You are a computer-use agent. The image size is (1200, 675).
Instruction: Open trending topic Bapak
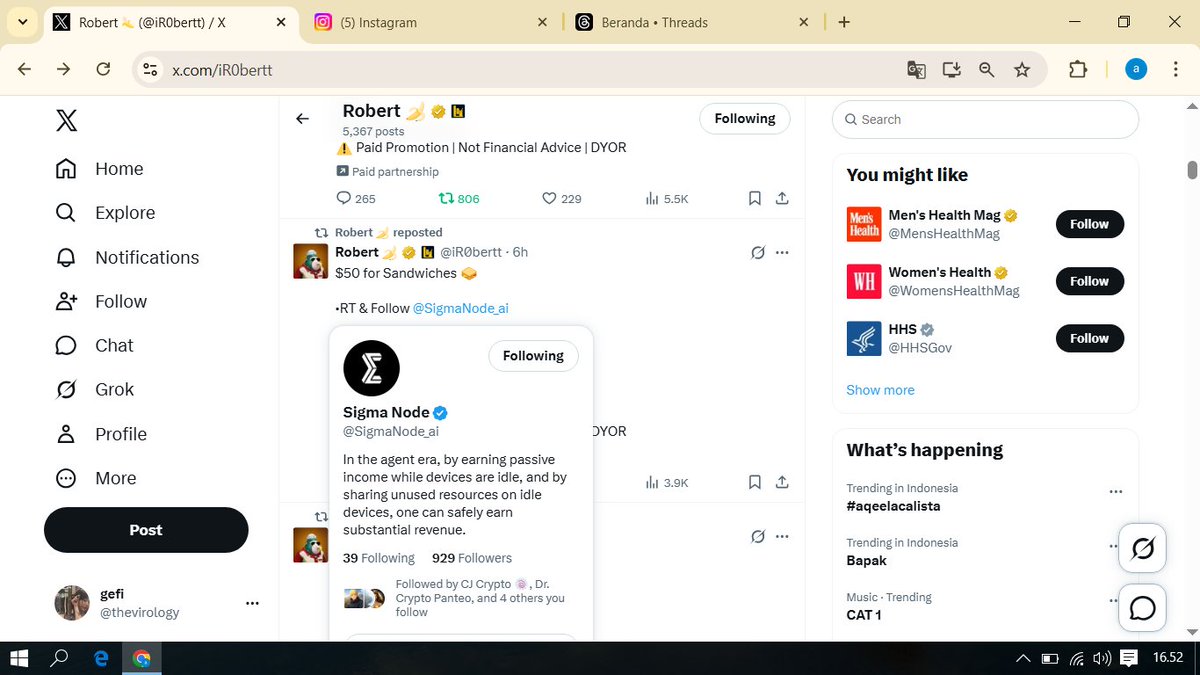coord(866,560)
